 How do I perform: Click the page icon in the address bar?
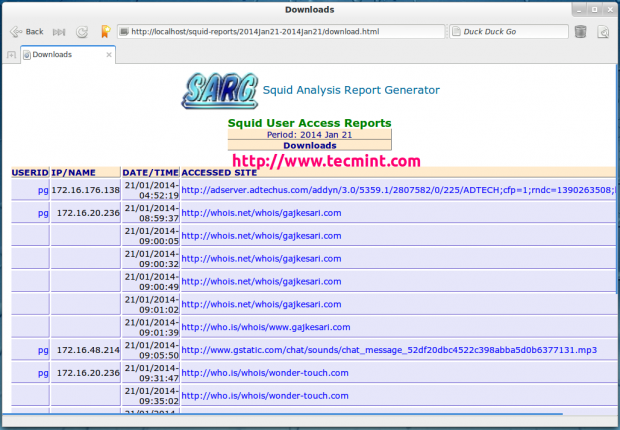coord(124,32)
